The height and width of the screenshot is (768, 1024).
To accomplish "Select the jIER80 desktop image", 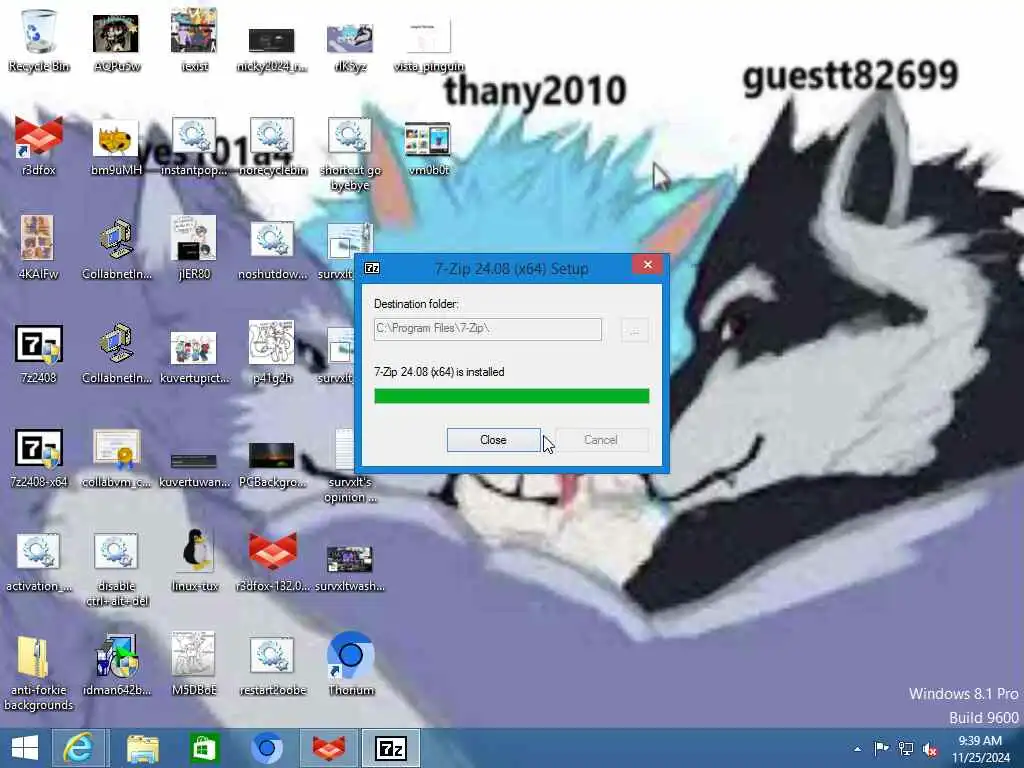I will point(194,247).
